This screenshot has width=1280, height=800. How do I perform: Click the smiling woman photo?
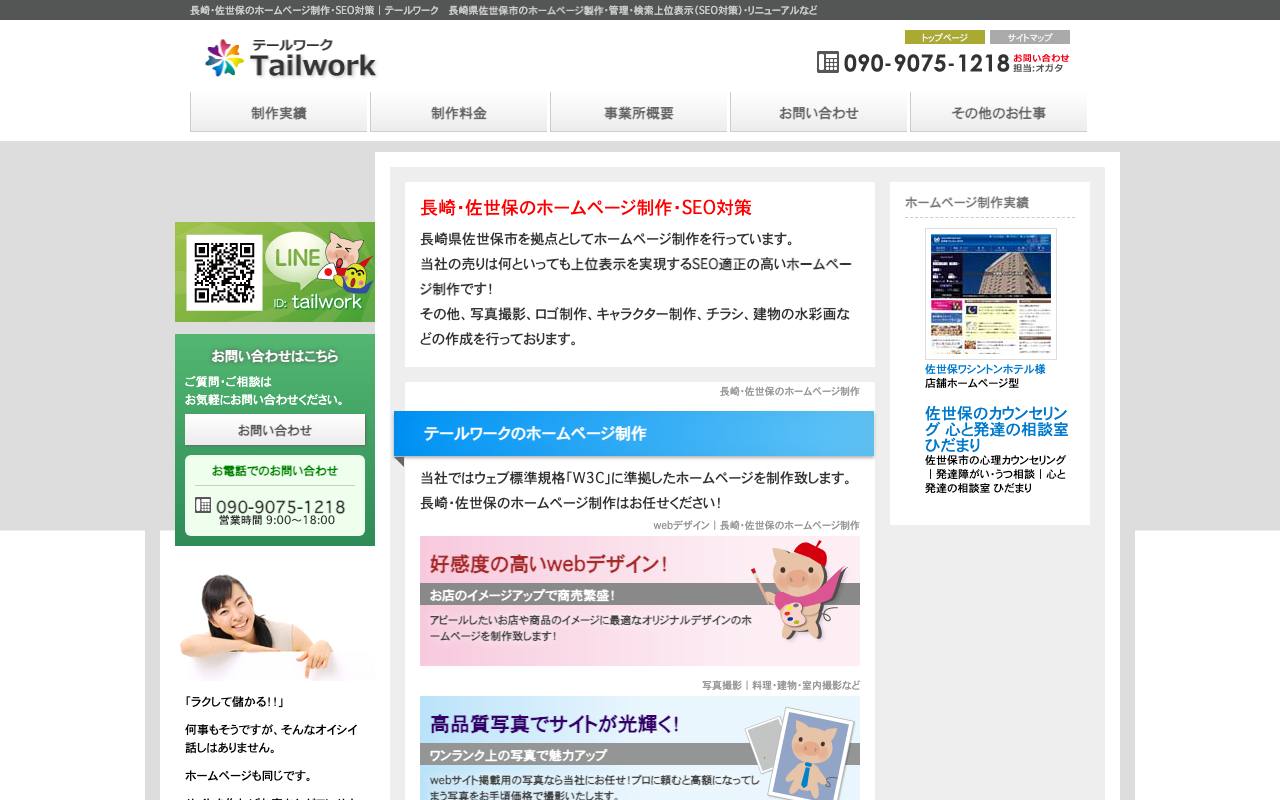pos(275,625)
